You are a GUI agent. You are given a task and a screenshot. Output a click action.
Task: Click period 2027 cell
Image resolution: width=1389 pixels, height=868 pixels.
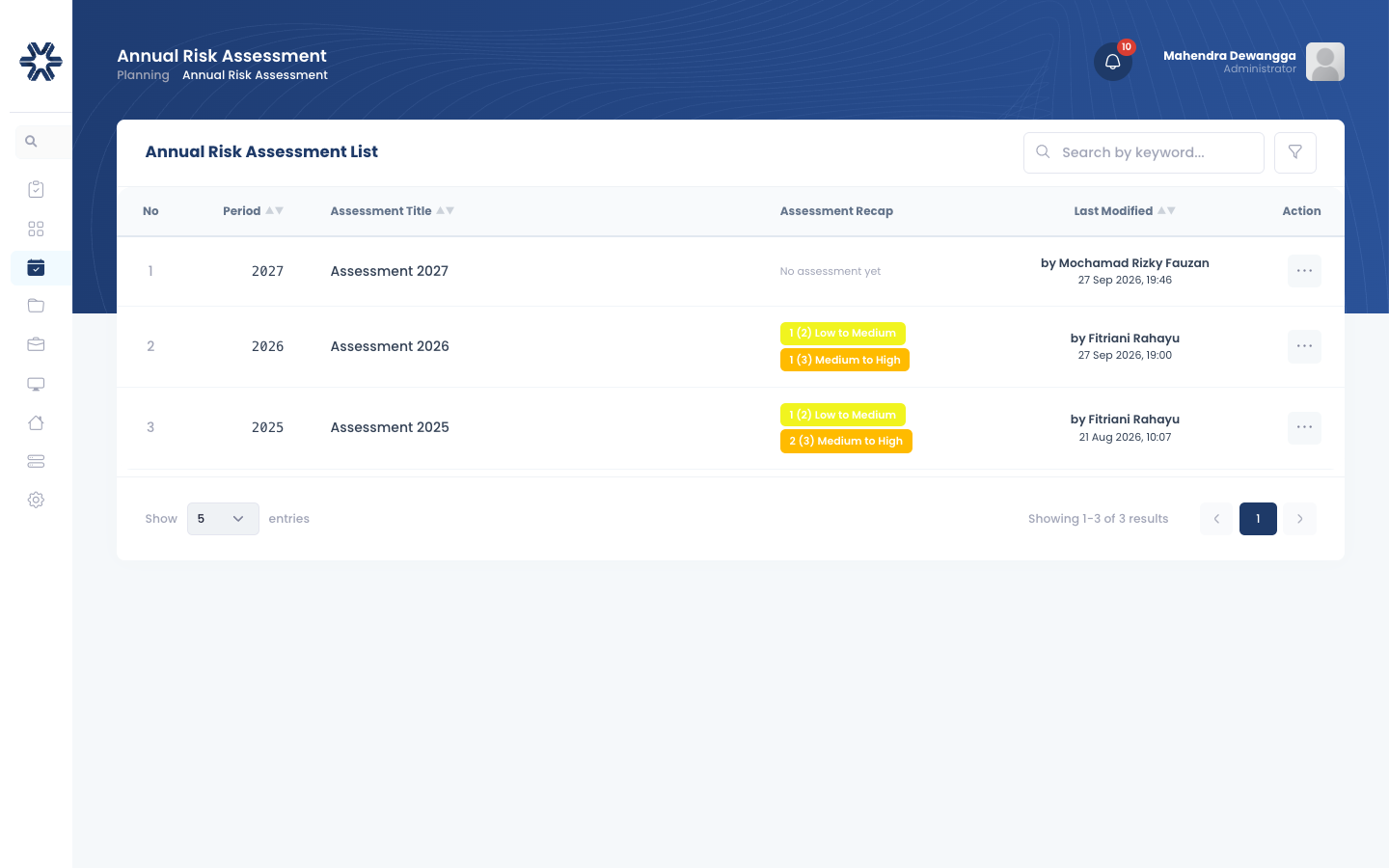267,271
